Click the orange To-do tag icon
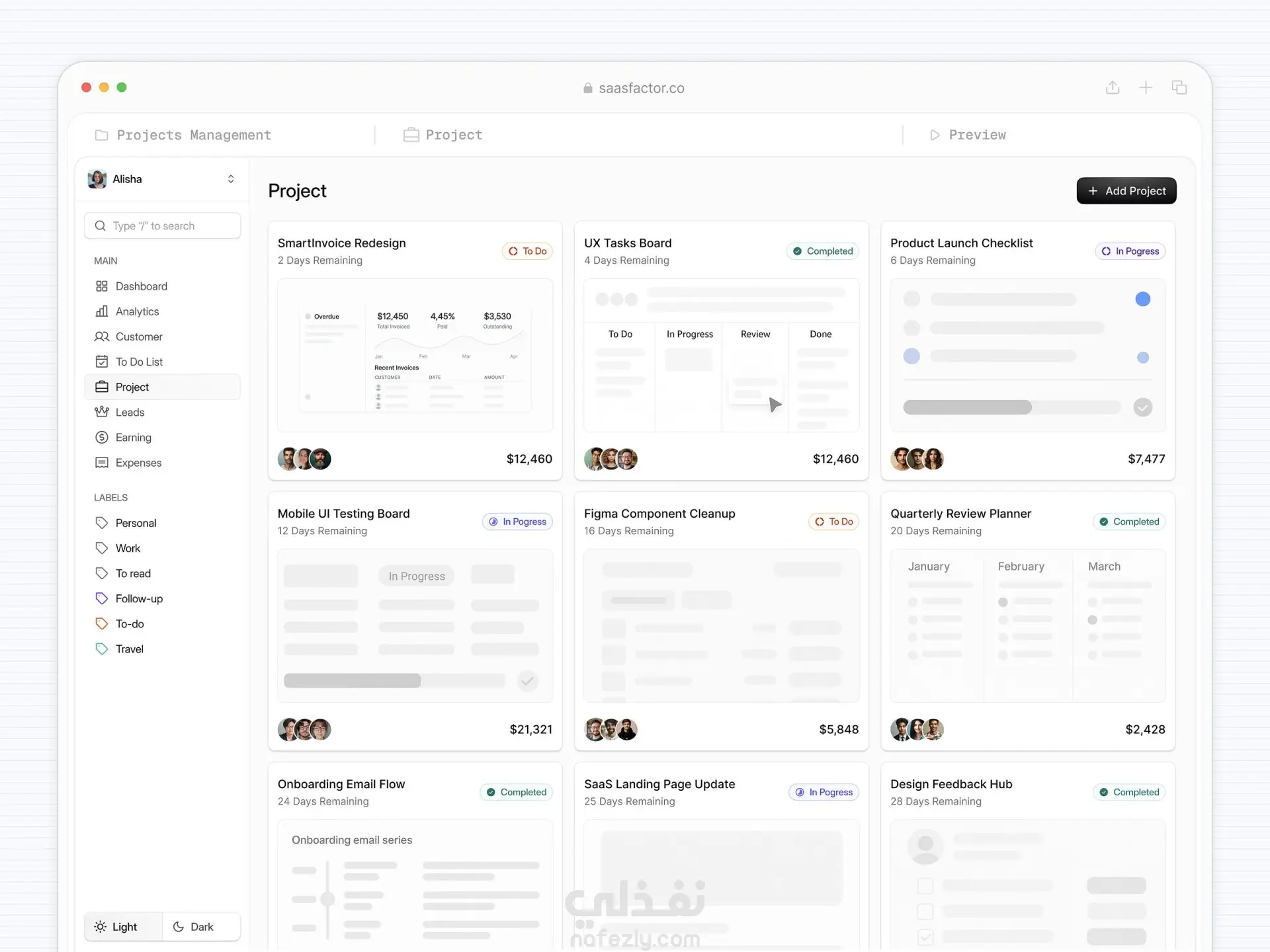 101,623
